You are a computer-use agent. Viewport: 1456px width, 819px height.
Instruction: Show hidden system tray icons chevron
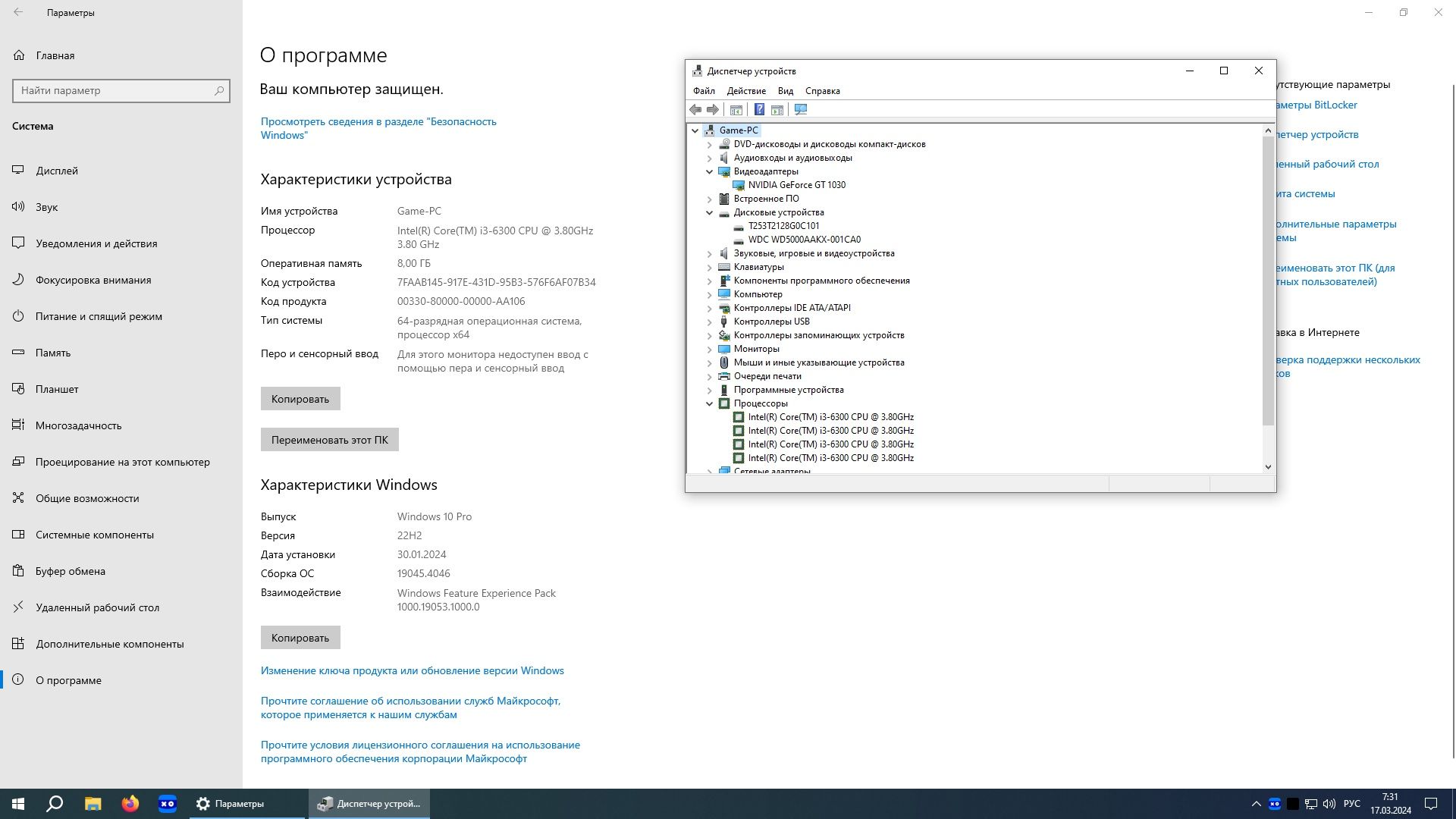click(1256, 804)
